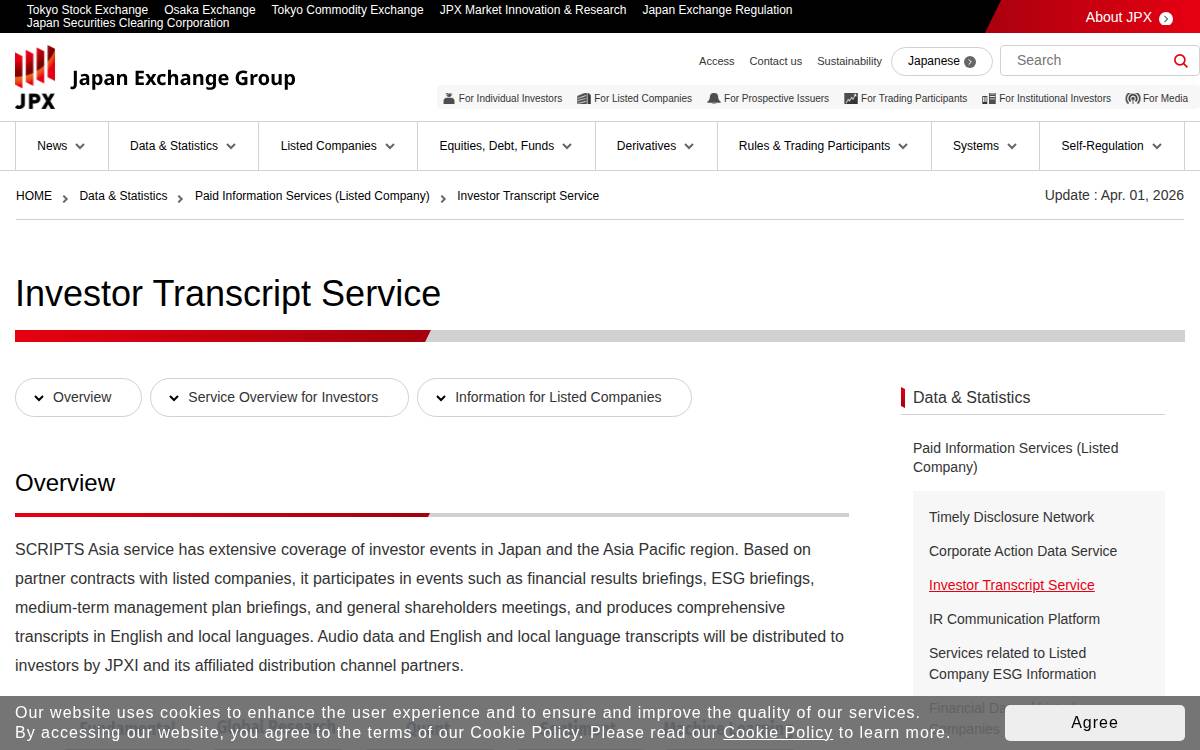Open the Equities, Debt, Funds dropdown
This screenshot has height=750, width=1200.
[506, 146]
